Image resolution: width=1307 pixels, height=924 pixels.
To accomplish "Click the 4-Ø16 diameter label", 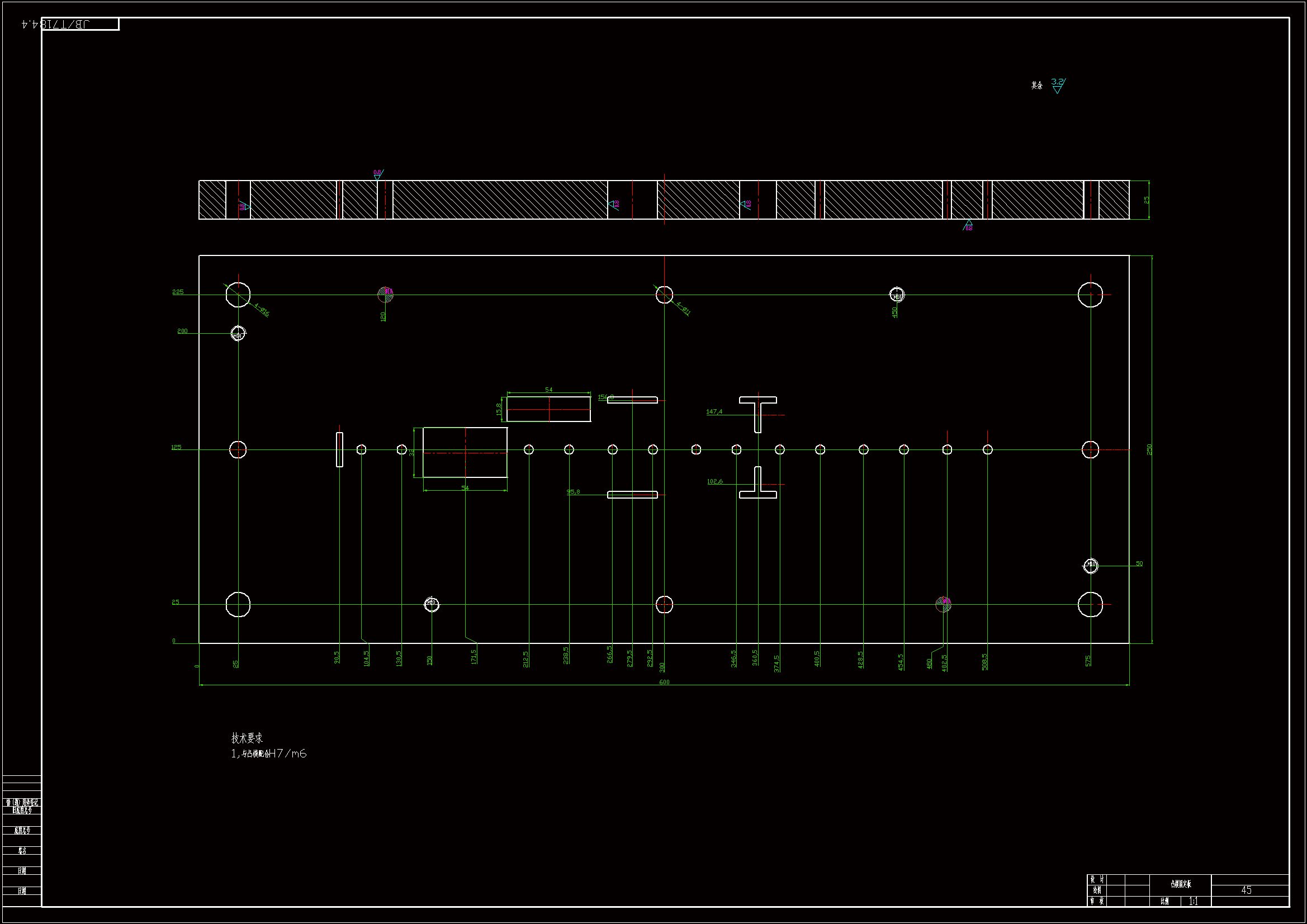I will click(262, 310).
